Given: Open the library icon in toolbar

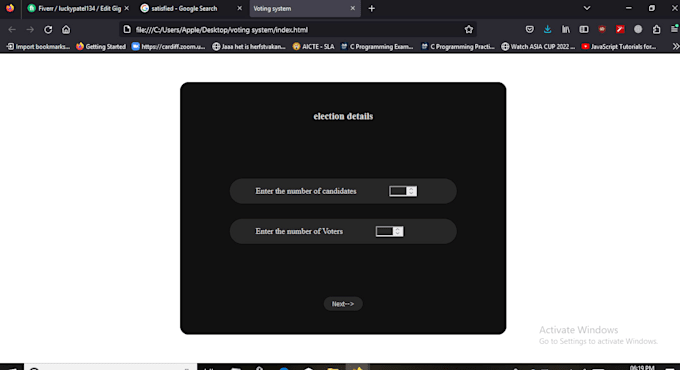Looking at the screenshot, I should click(x=566, y=29).
